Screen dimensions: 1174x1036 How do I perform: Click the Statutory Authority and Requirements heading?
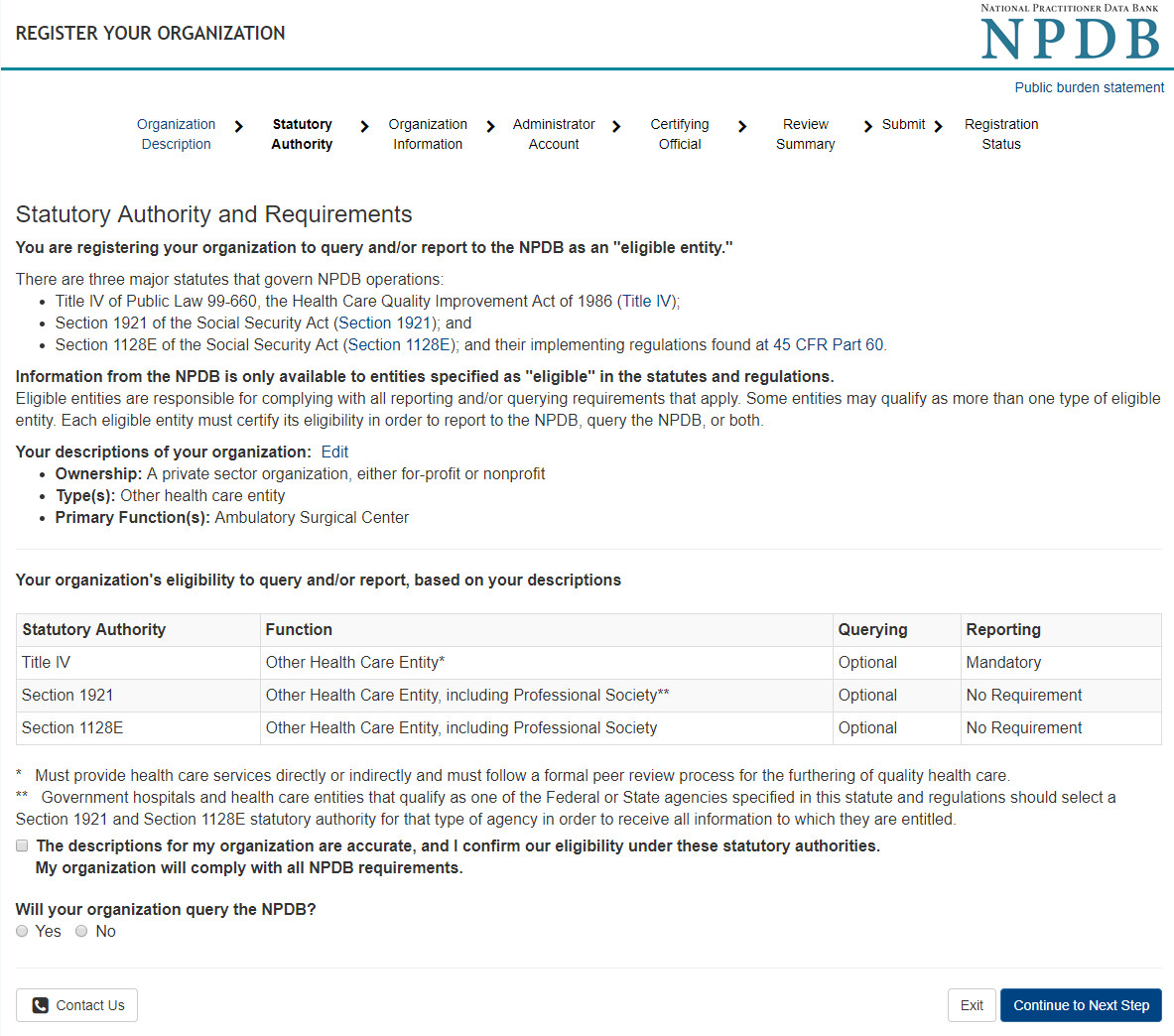[214, 214]
